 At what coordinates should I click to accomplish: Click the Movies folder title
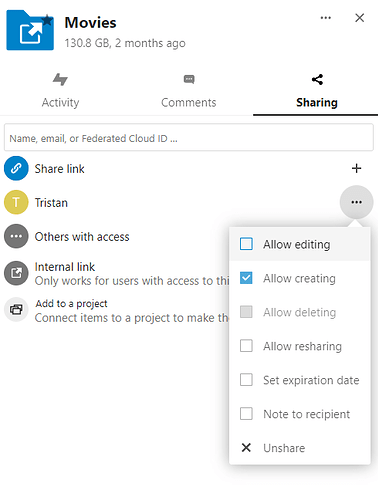tap(90, 23)
